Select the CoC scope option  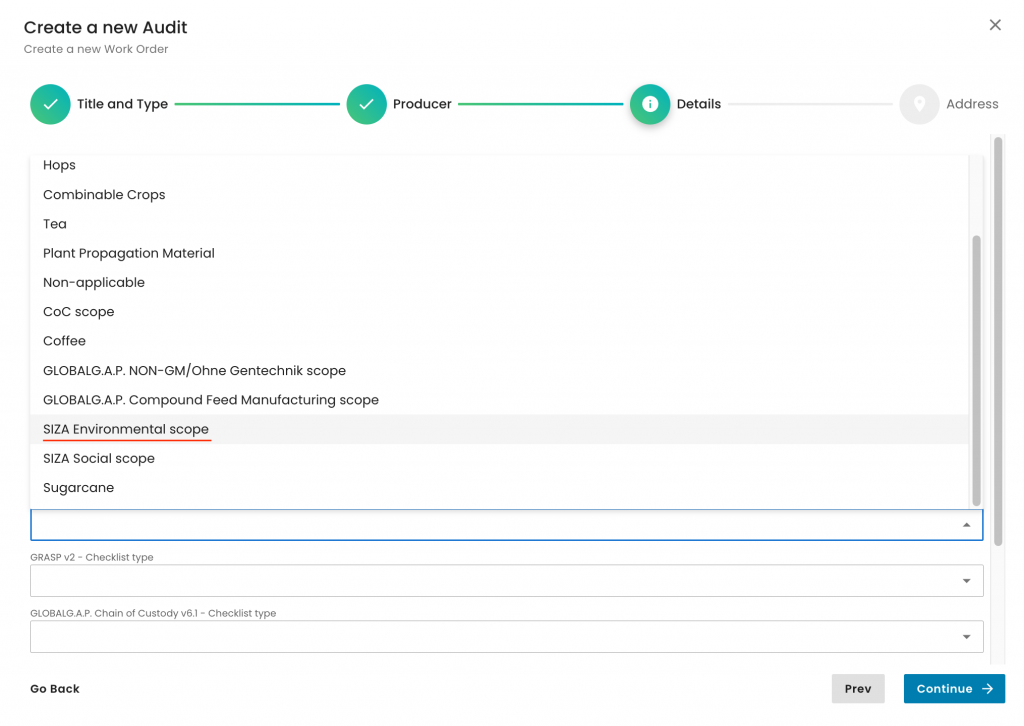[79, 312]
